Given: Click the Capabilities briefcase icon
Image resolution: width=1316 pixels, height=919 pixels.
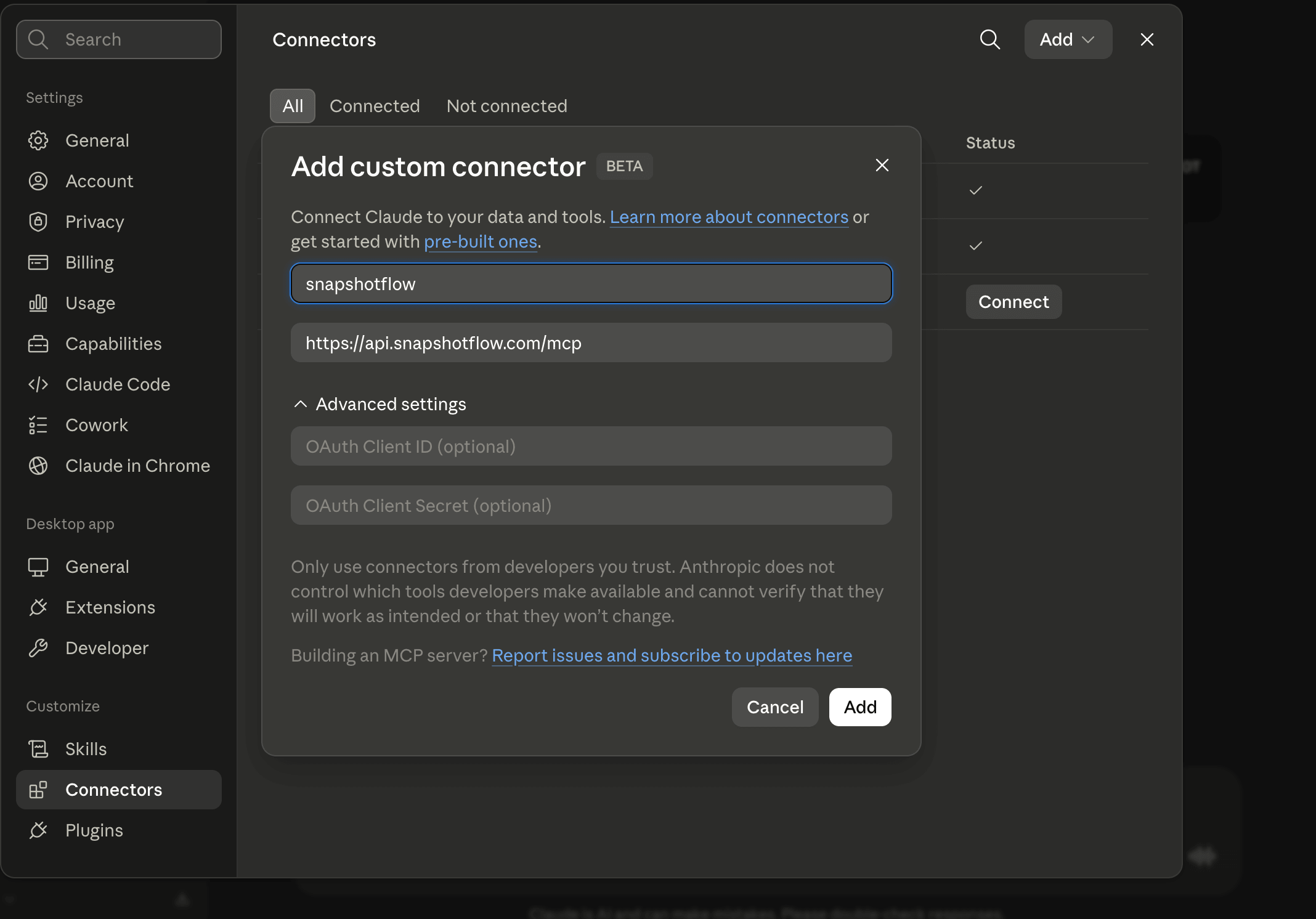Looking at the screenshot, I should click(x=38, y=344).
